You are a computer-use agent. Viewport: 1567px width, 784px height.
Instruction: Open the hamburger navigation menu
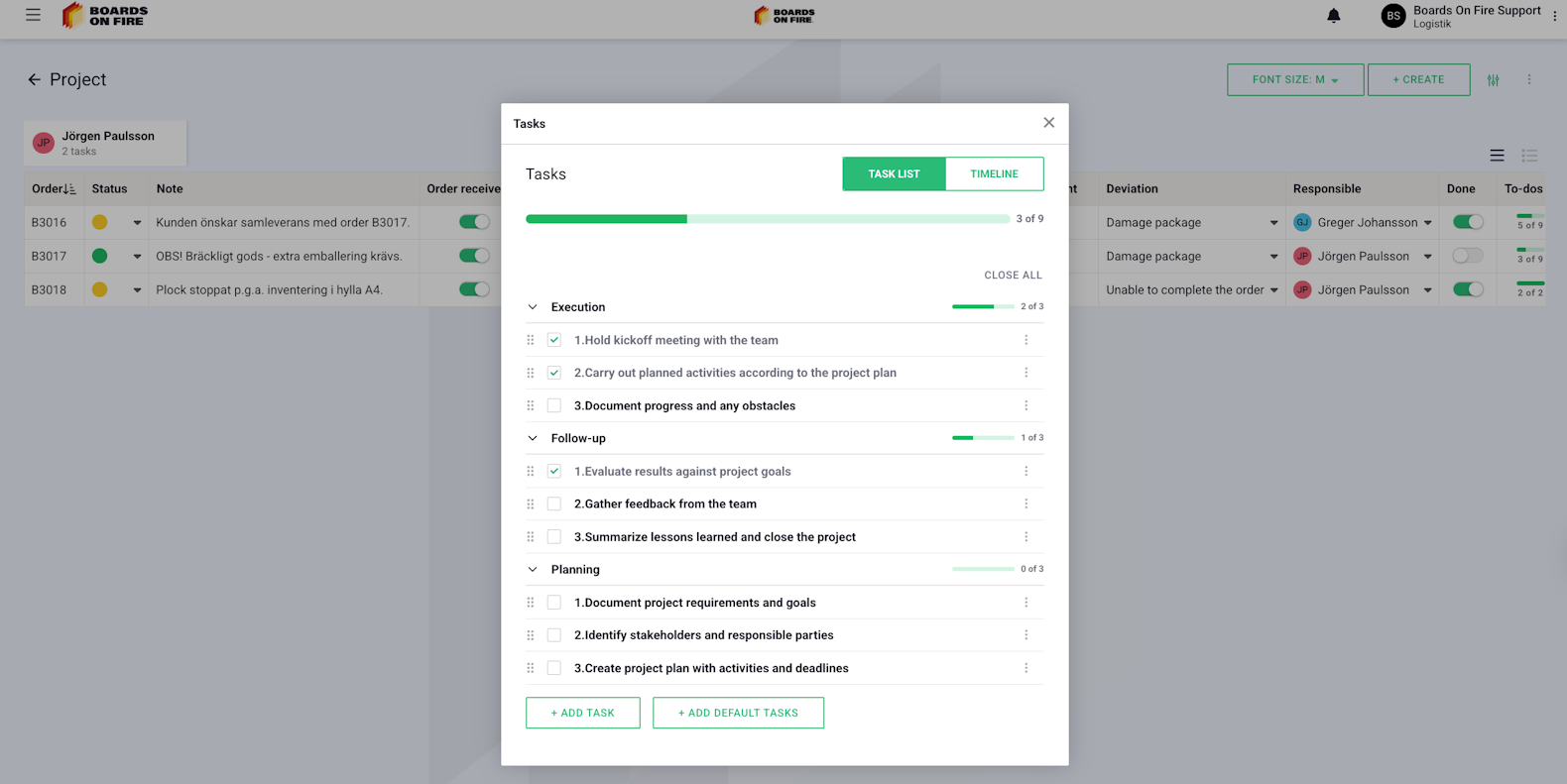click(x=33, y=15)
